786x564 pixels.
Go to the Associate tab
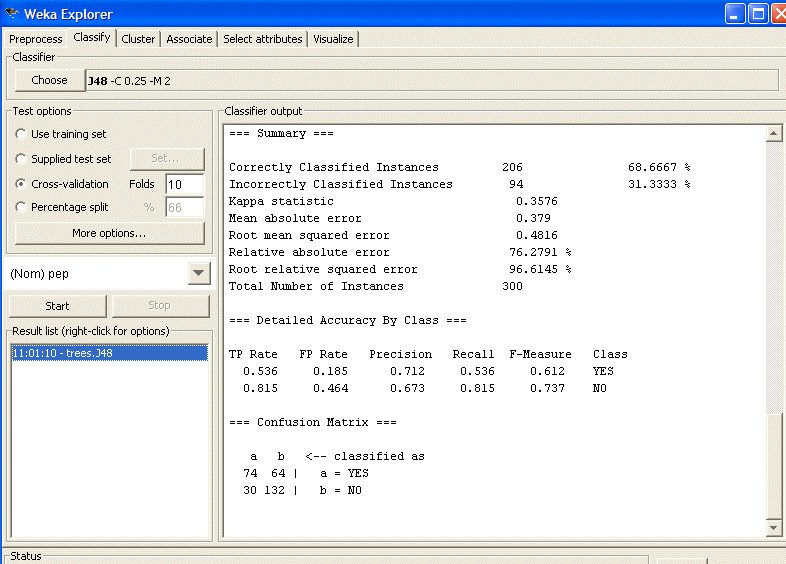(189, 39)
